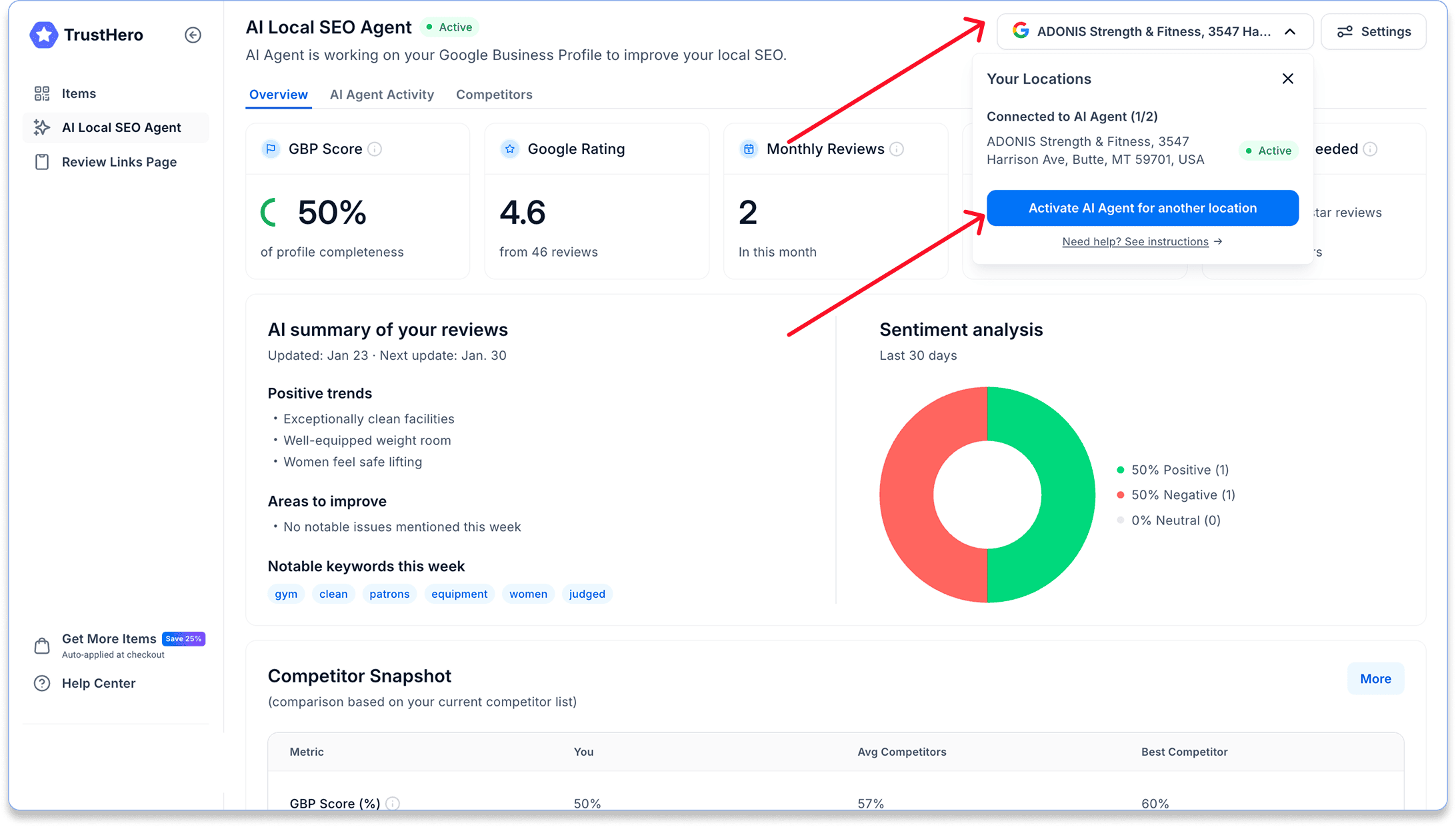
Task: Click info icon beside GBP Score (%) row
Action: click(393, 803)
